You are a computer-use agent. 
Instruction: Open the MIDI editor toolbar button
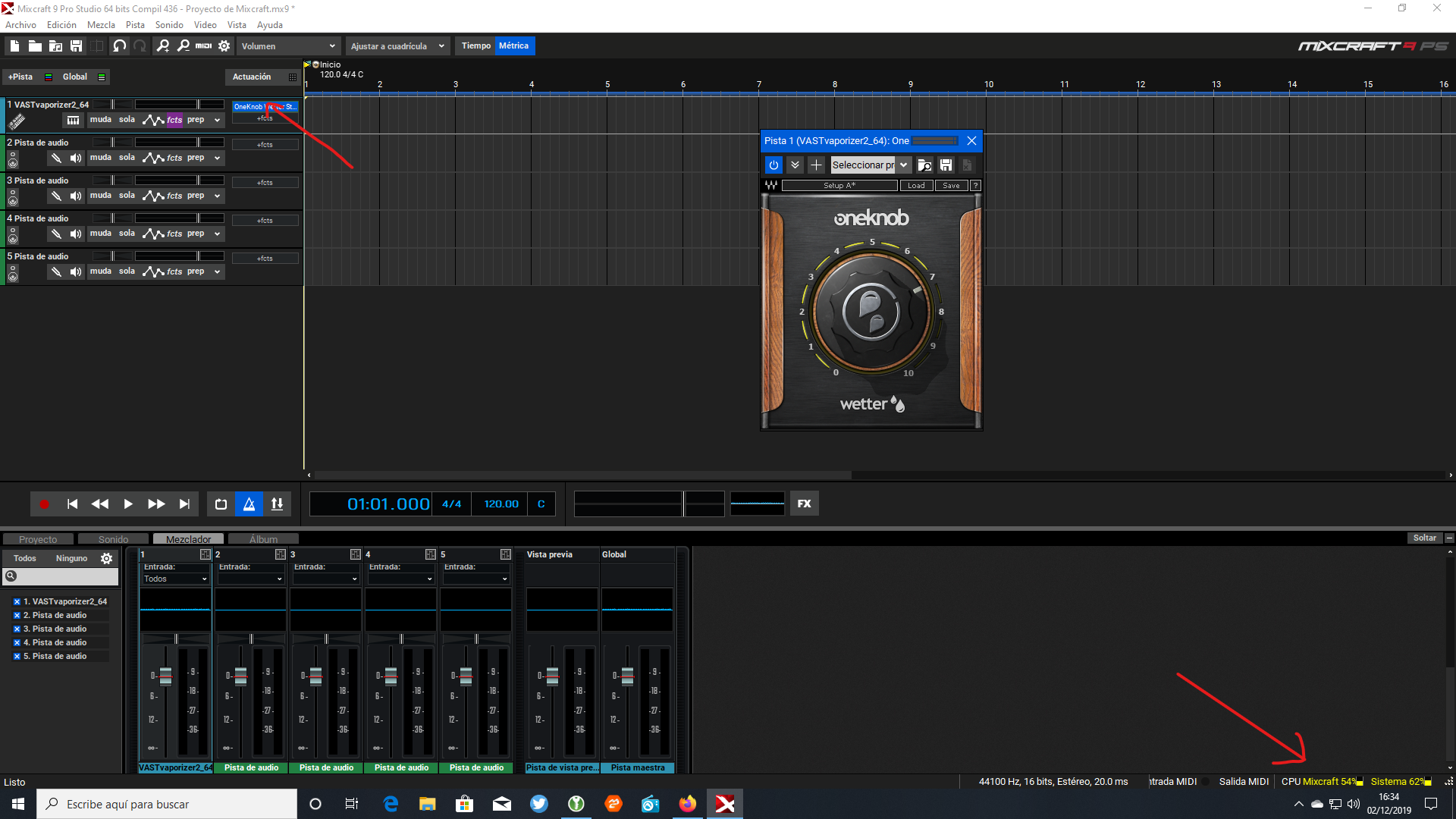[204, 46]
